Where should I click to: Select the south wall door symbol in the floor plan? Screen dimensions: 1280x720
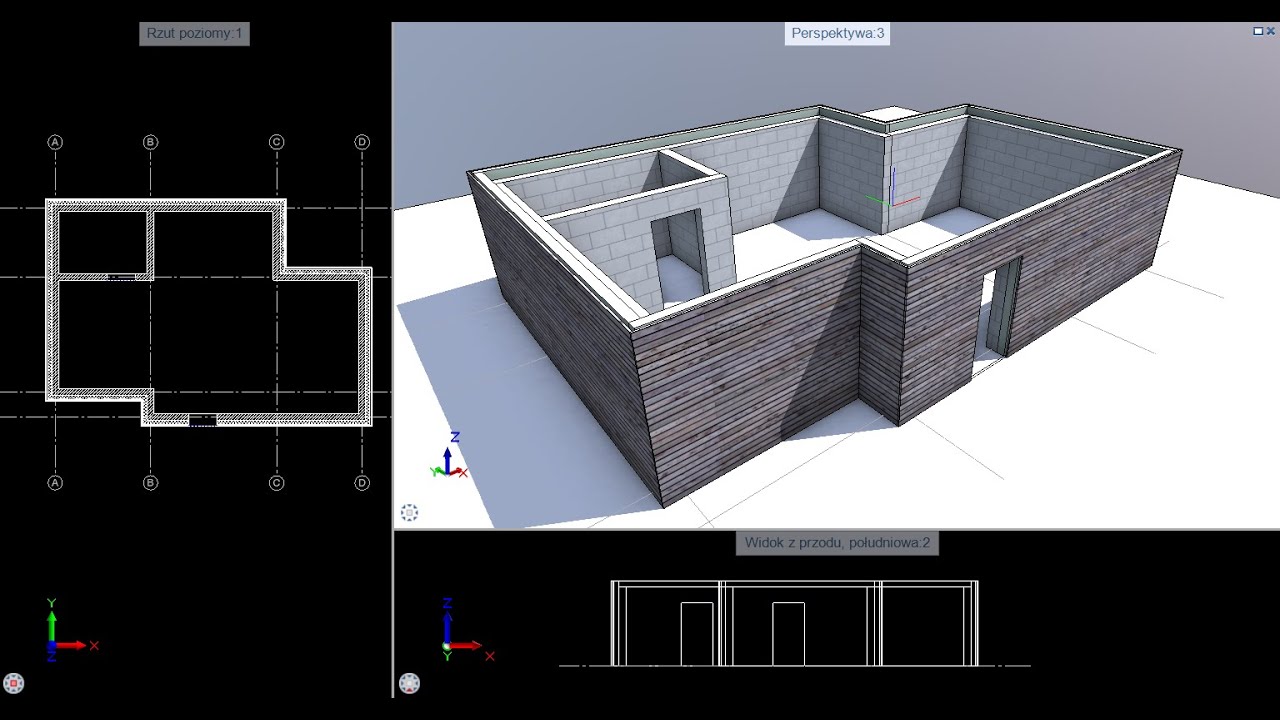[202, 421]
